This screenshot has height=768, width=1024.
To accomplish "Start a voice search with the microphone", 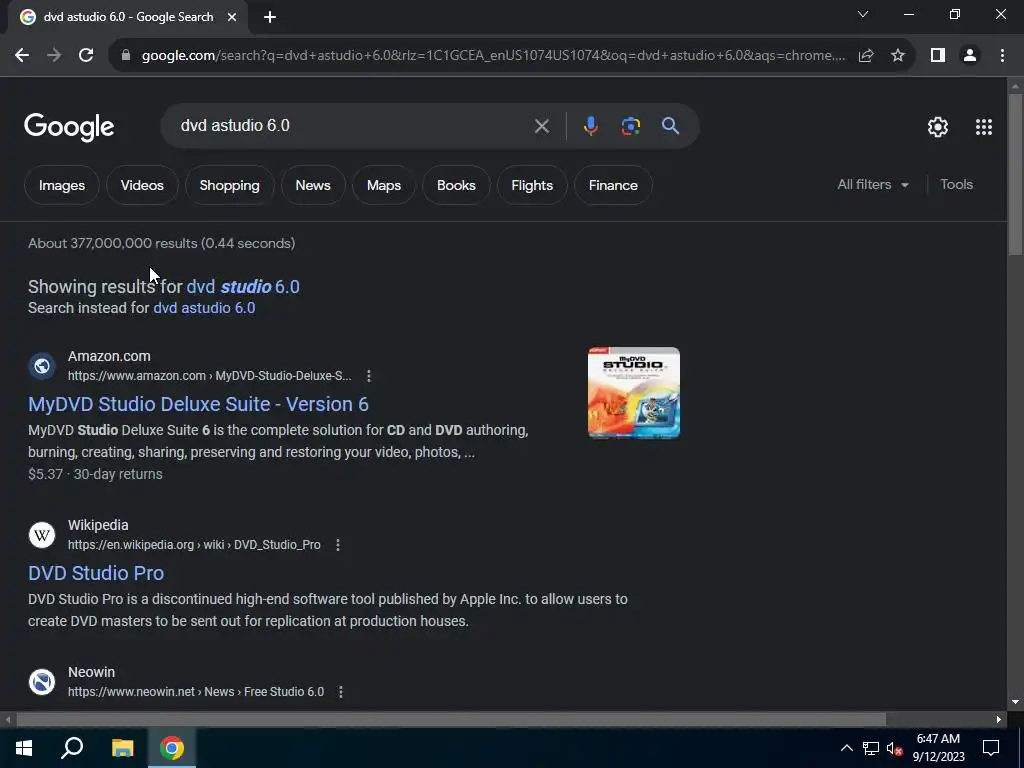I will (590, 126).
